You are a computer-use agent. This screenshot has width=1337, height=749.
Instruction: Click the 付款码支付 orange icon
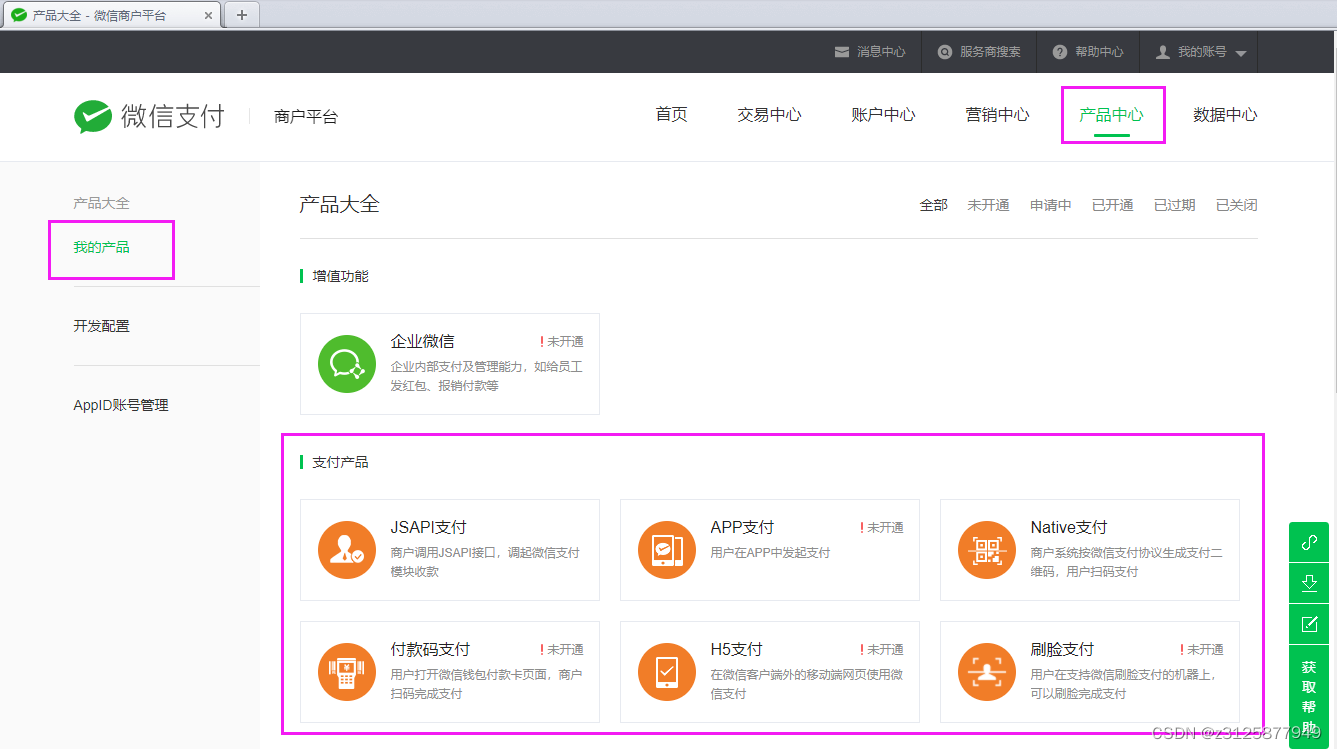click(346, 672)
